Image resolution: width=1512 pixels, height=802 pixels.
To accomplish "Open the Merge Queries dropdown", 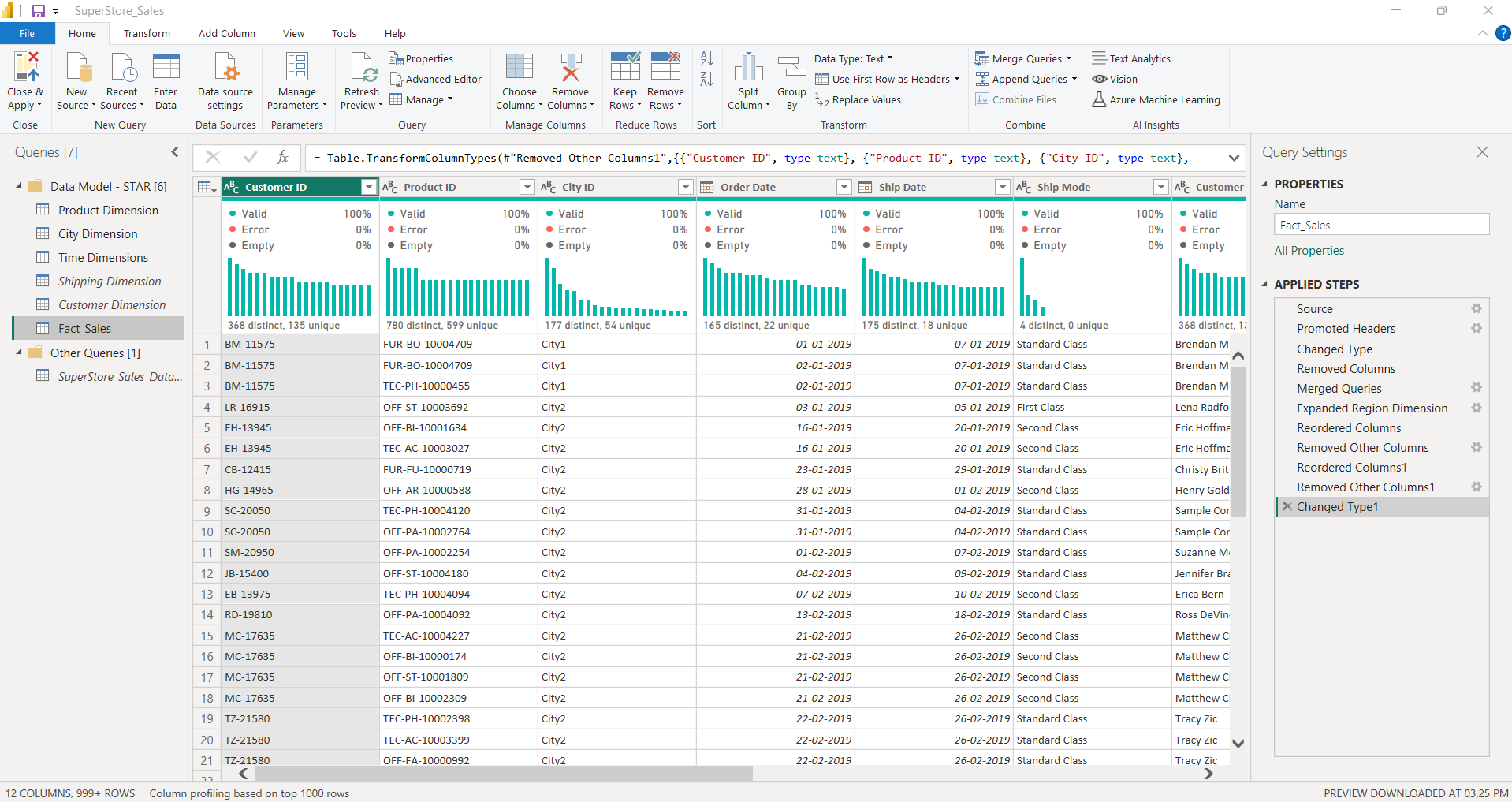I will (1023, 58).
